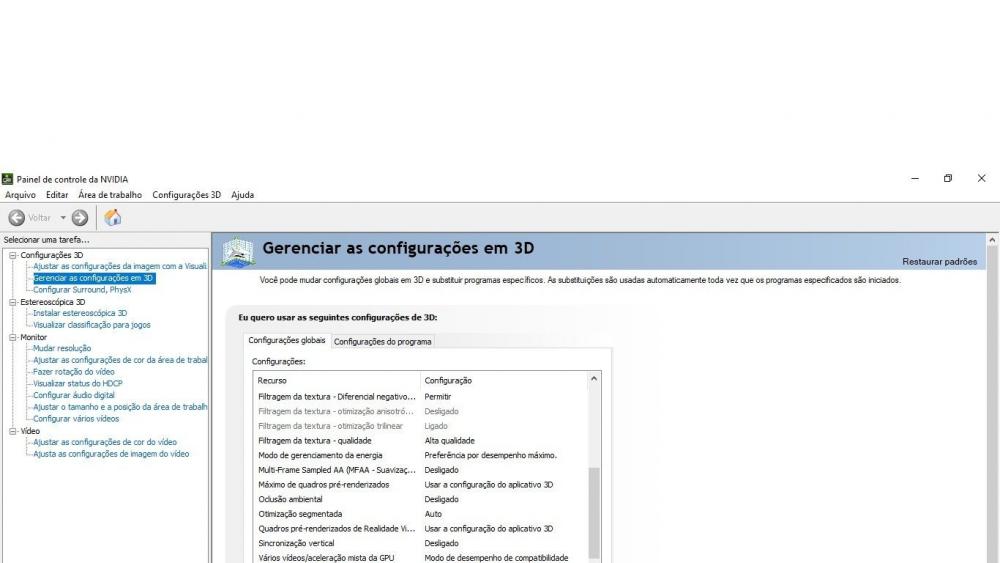Screen dimensions: 1000x563
Task: Click Restaurar padrões link
Action: (x=939, y=261)
